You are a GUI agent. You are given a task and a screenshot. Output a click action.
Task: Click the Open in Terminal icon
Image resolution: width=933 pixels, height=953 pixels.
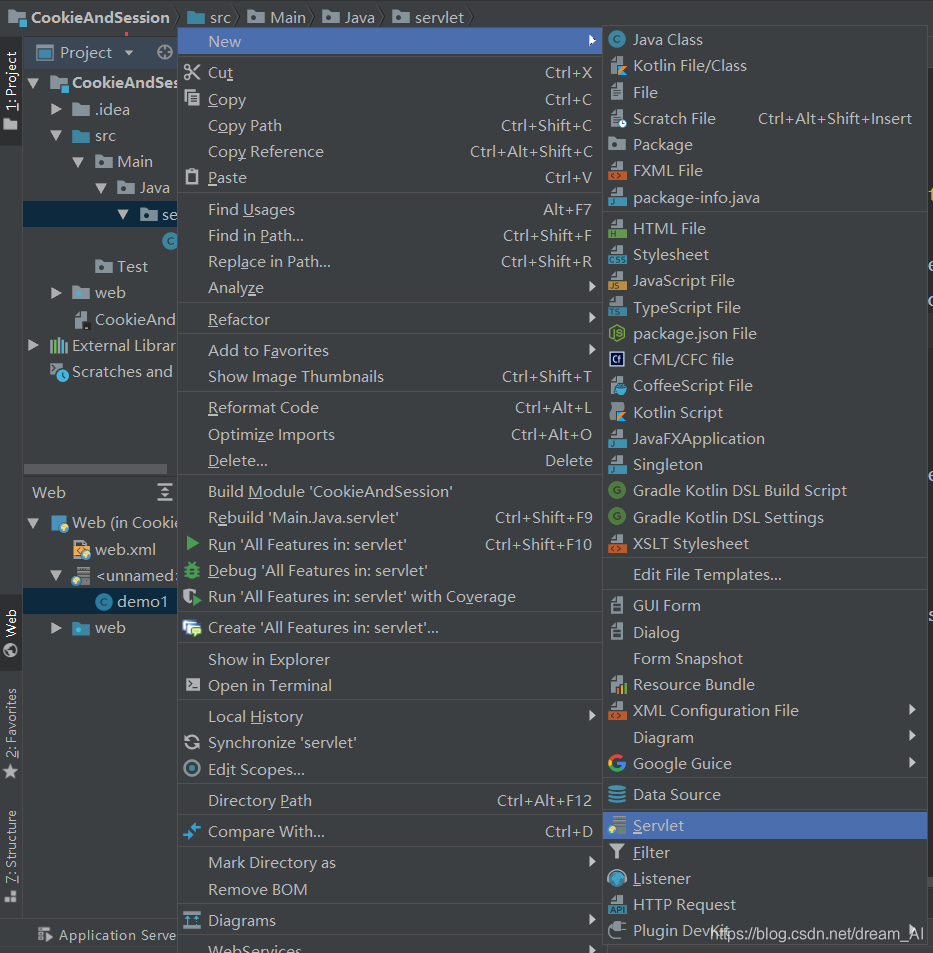pyautogui.click(x=193, y=685)
